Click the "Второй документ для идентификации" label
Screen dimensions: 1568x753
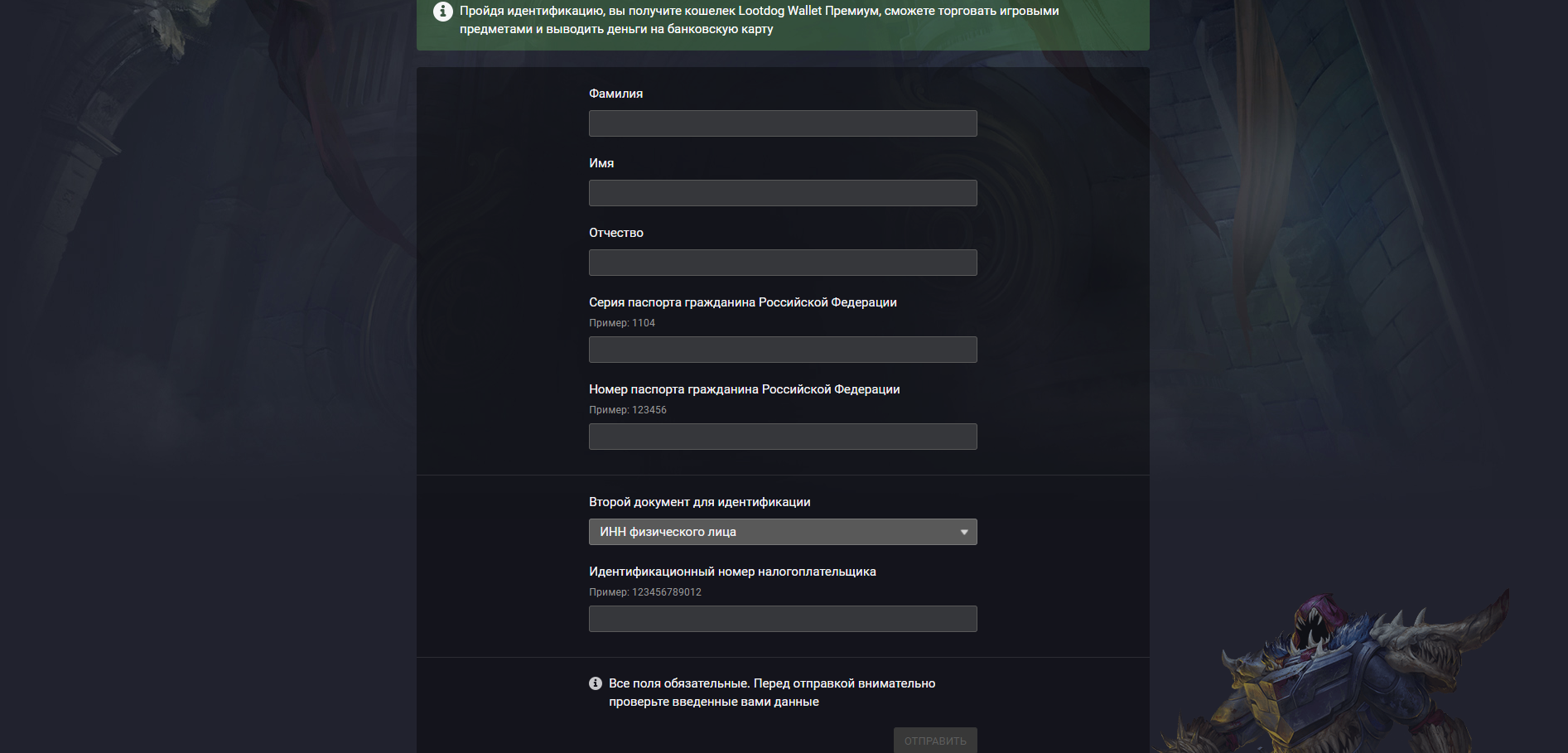(x=700, y=502)
